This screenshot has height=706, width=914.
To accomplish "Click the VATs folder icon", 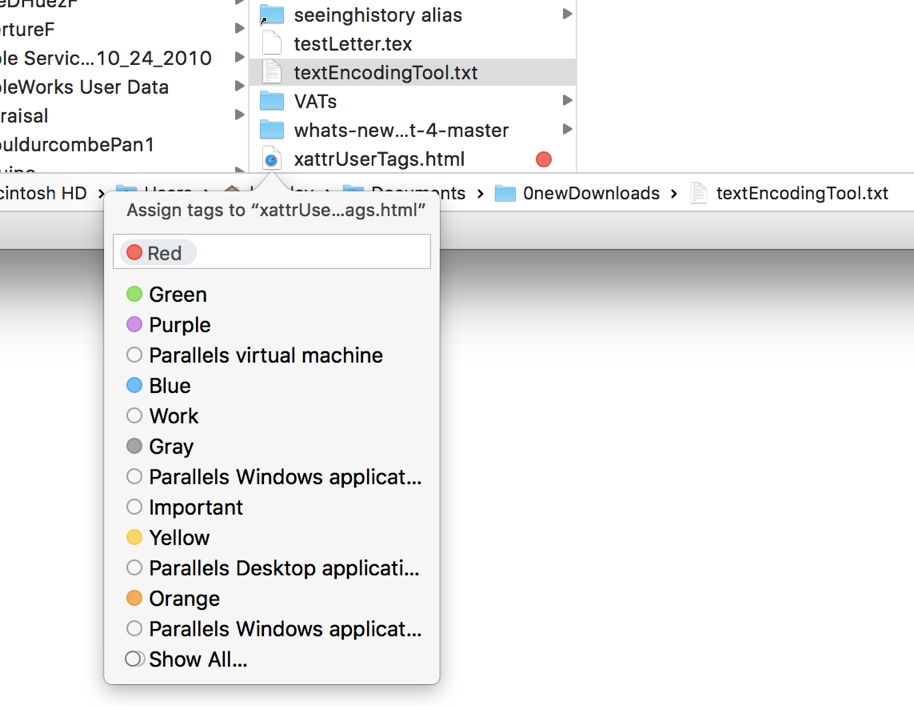I will tap(271, 101).
